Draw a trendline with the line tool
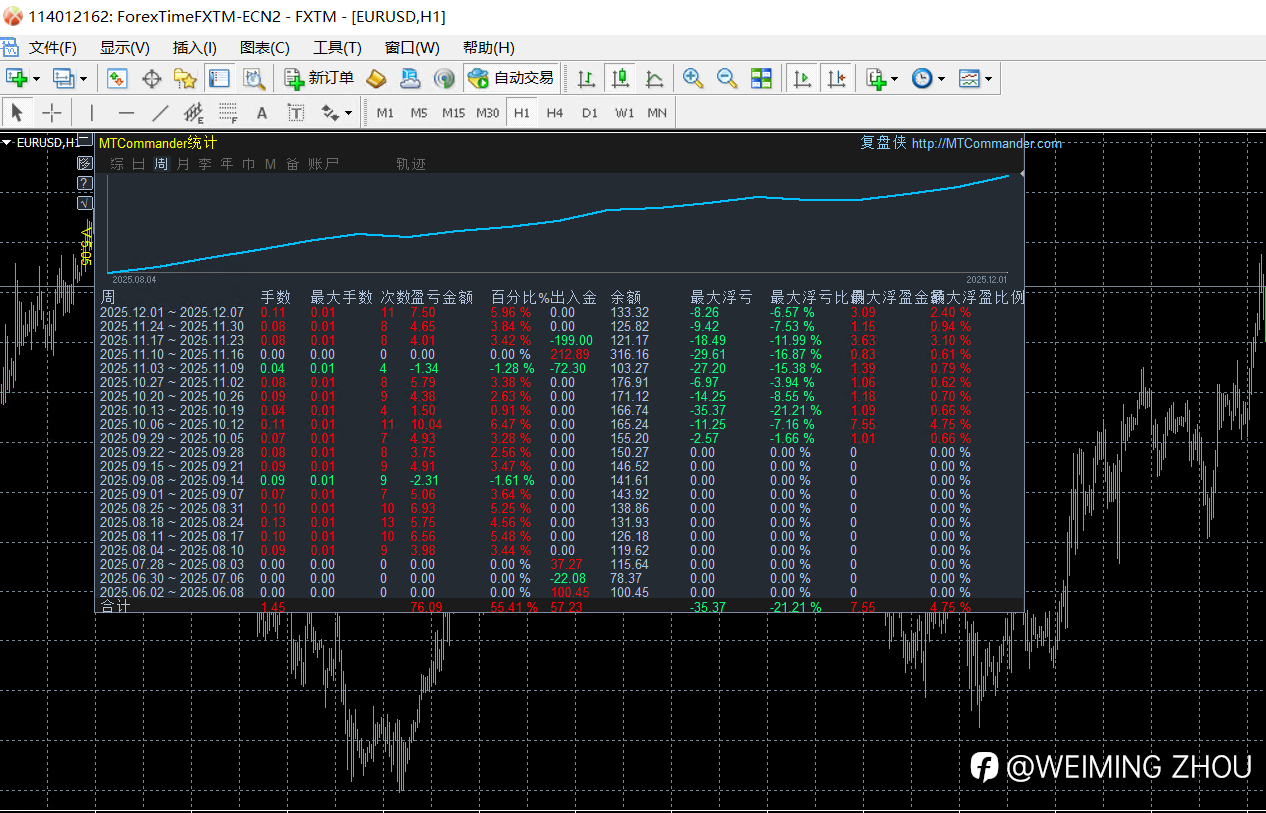The image size is (1266, 813). [x=160, y=113]
